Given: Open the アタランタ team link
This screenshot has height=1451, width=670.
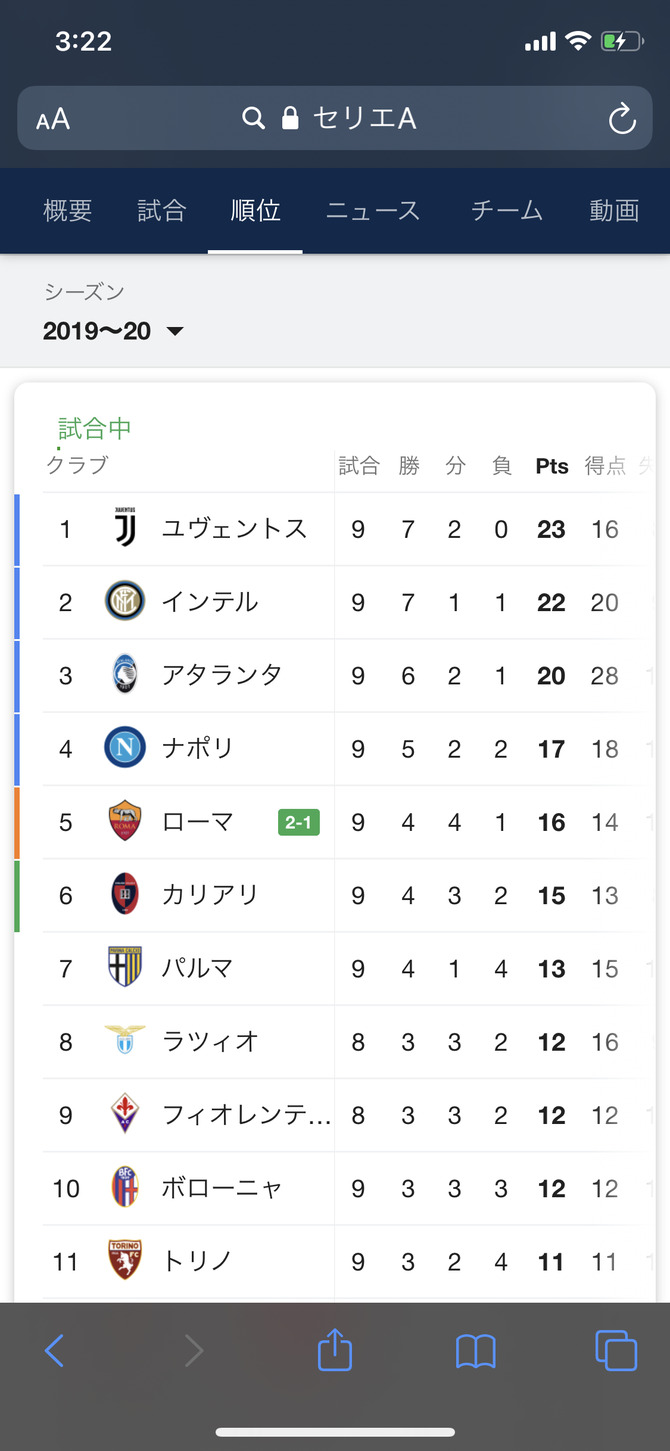Looking at the screenshot, I should click(x=222, y=675).
